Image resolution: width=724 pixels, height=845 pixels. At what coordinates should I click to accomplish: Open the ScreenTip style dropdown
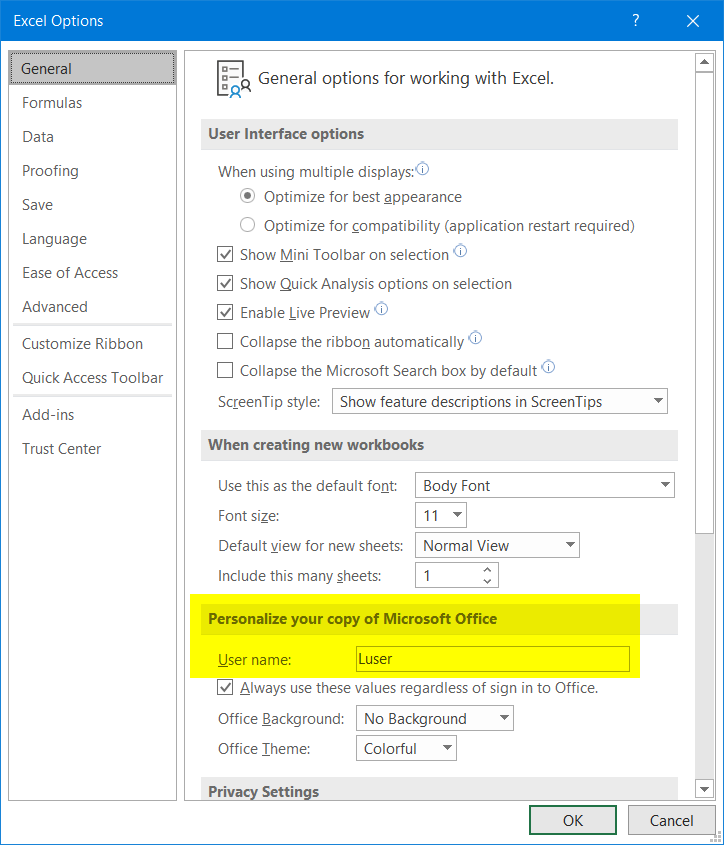500,401
